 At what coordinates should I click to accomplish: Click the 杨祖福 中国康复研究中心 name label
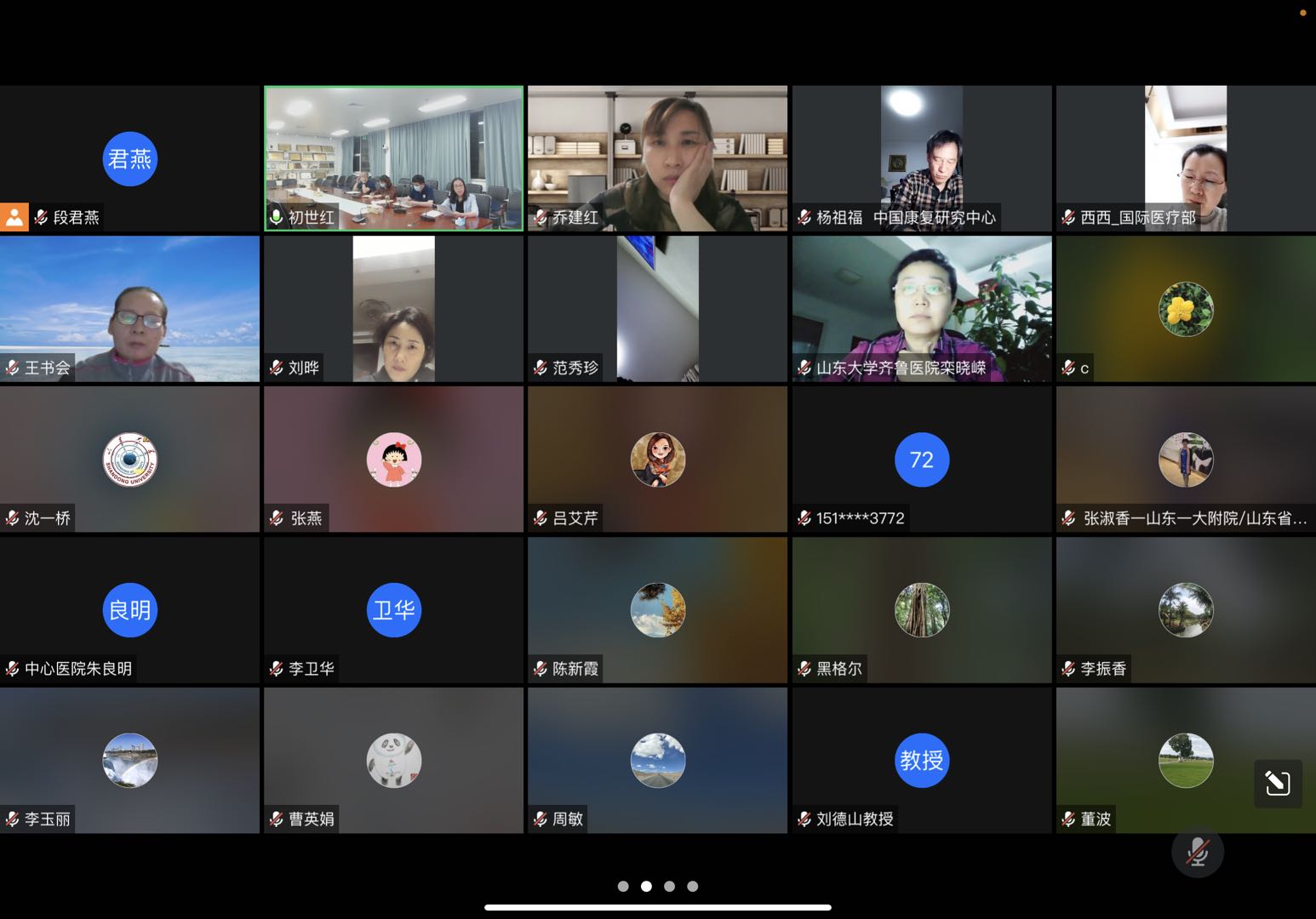click(x=906, y=218)
